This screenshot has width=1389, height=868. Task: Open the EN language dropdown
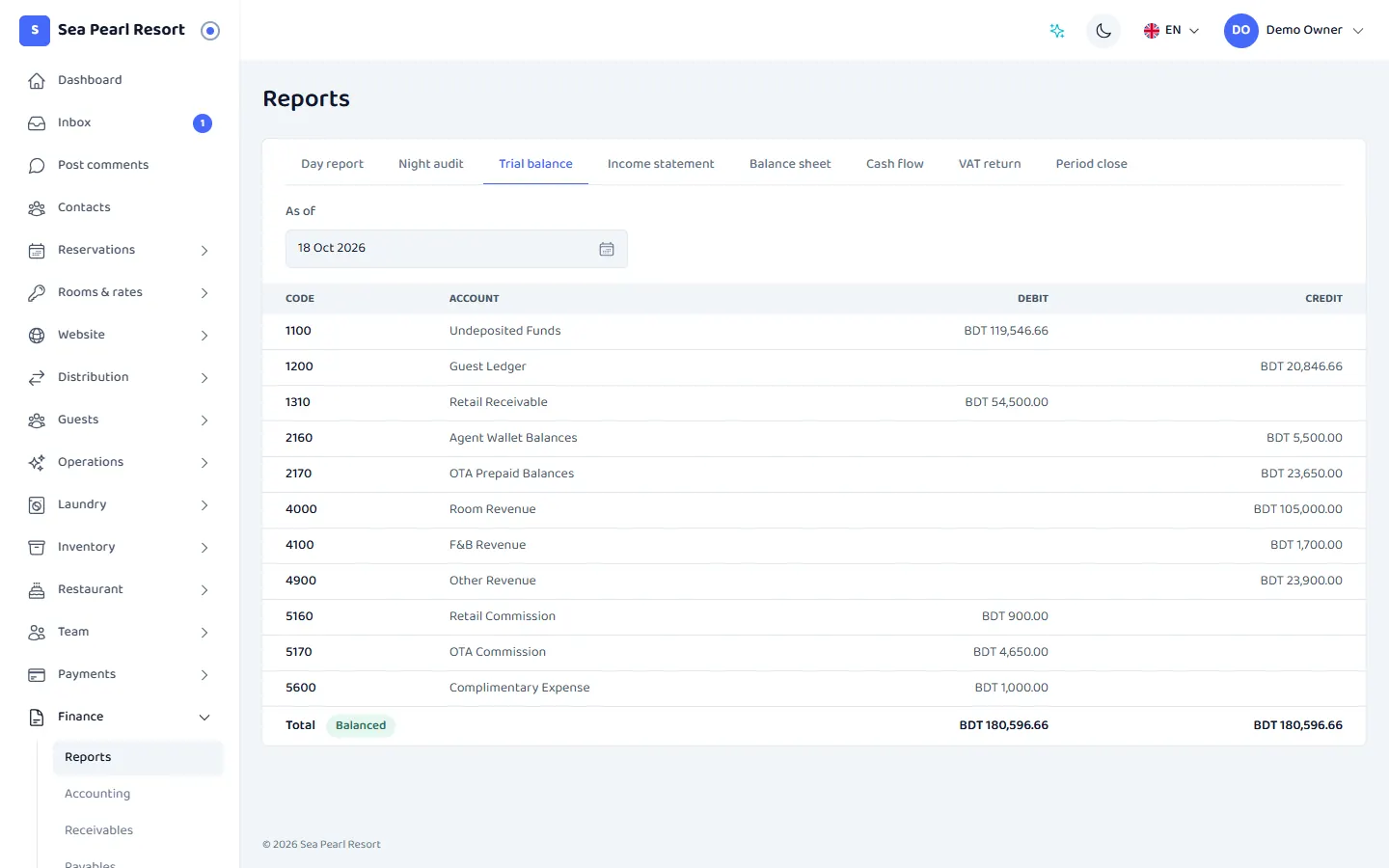[1171, 31]
